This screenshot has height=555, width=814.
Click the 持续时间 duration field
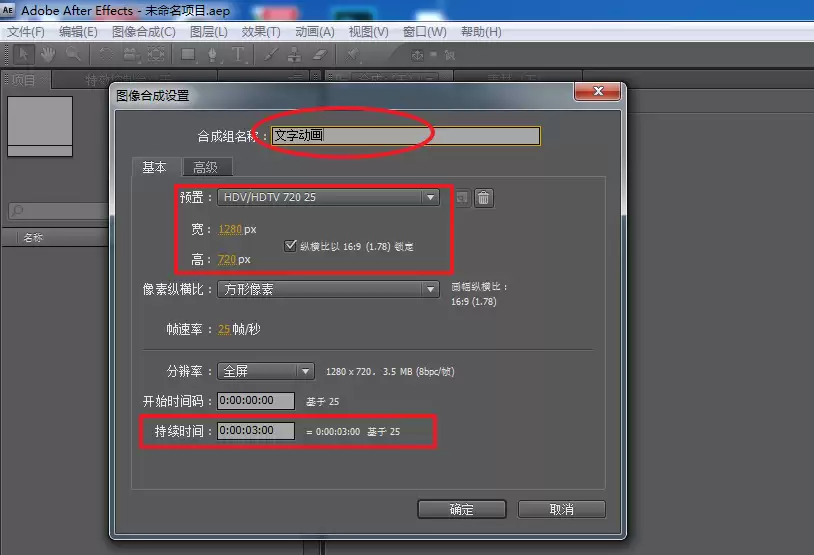click(x=256, y=430)
